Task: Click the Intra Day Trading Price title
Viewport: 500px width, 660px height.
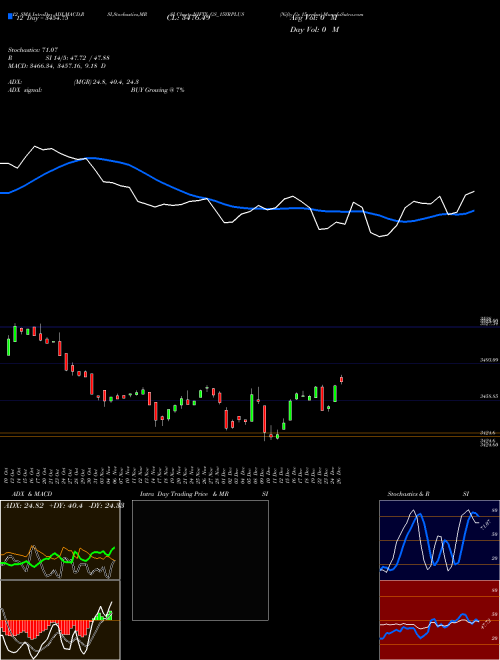Action: [x=204, y=494]
